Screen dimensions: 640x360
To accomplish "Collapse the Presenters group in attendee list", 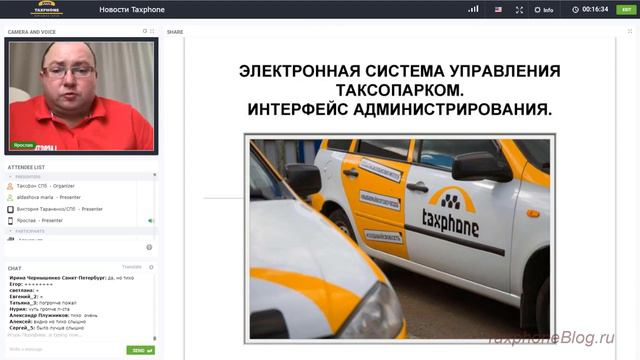I will pyautogui.click(x=11, y=177).
